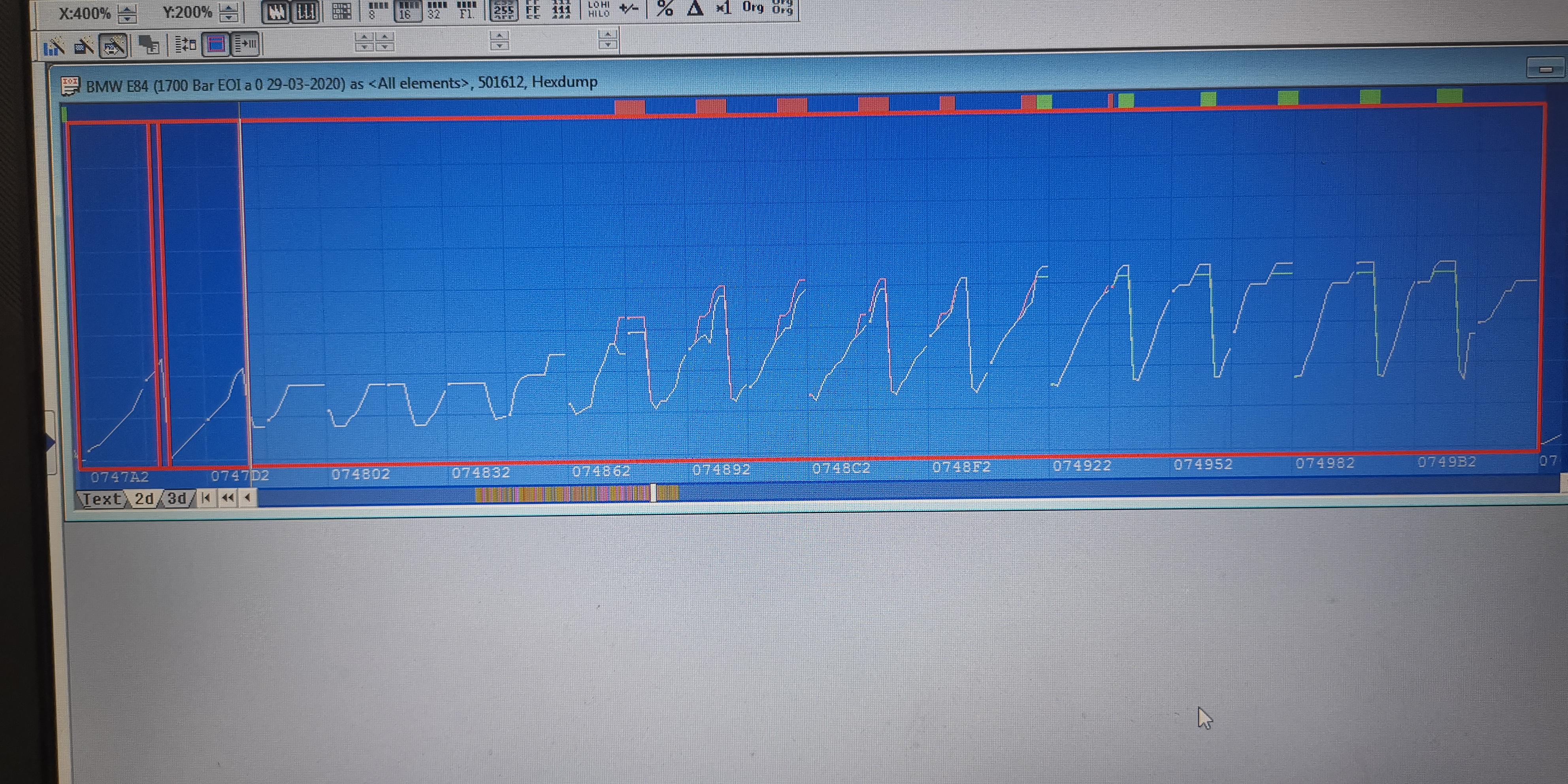1568x784 pixels.
Task: Switch to the 3d tab
Action: click(177, 499)
